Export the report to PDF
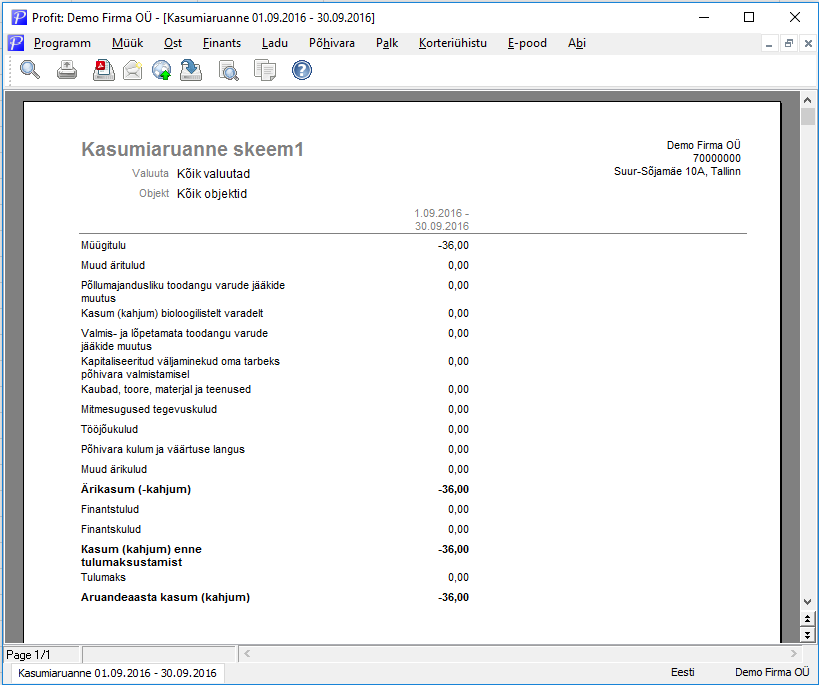 (103, 70)
